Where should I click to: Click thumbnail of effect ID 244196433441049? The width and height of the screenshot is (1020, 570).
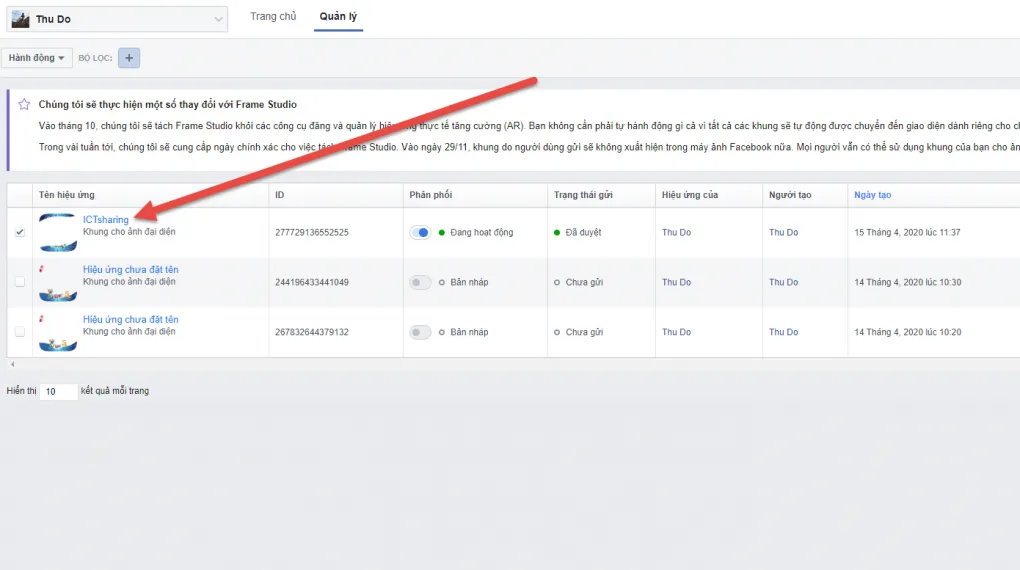point(58,283)
